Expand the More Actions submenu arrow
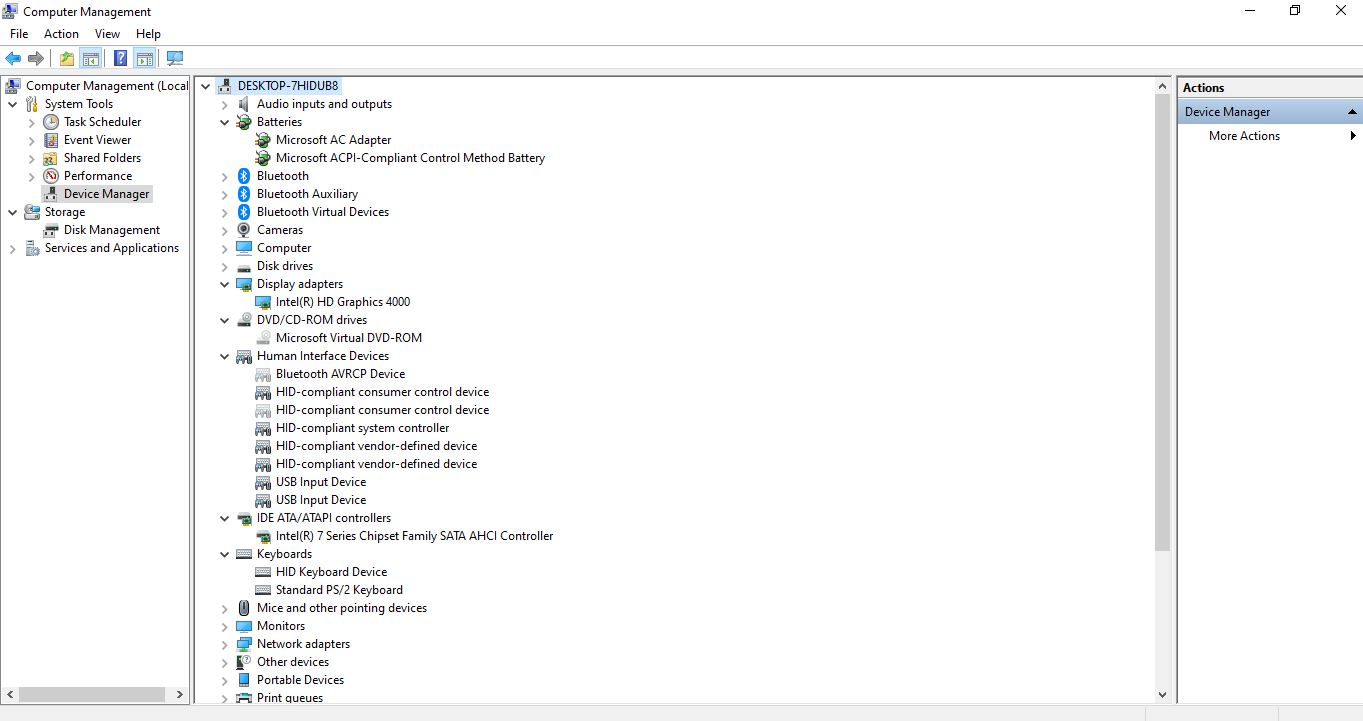The width and height of the screenshot is (1363, 721). [1353, 136]
